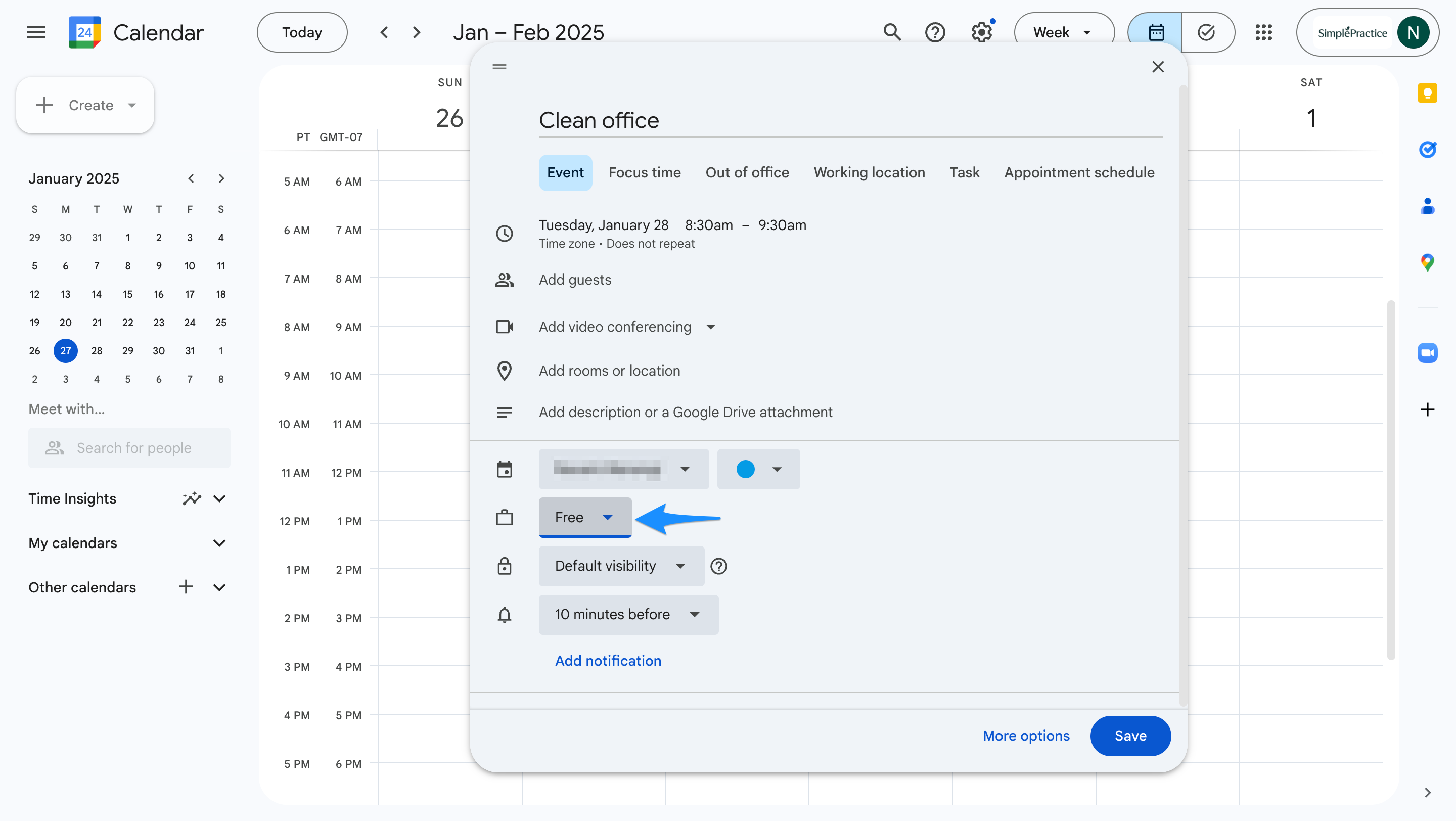Collapse the Other calendars section
This screenshot has width=1456, height=821.
tap(219, 587)
